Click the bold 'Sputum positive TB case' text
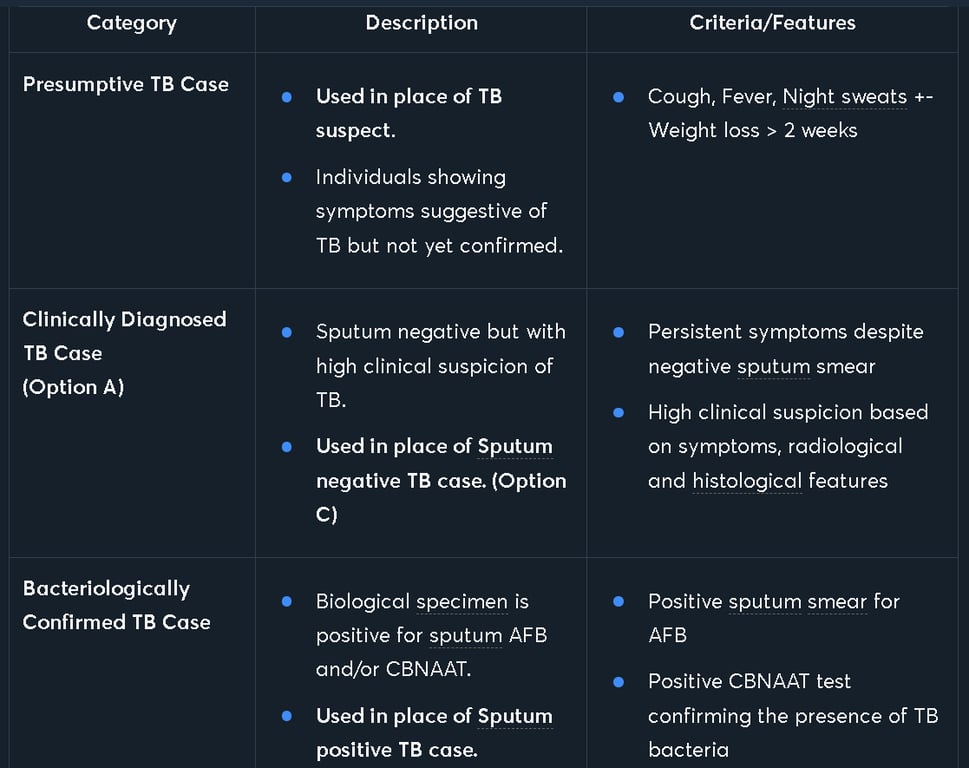The image size is (969, 768). click(396, 749)
